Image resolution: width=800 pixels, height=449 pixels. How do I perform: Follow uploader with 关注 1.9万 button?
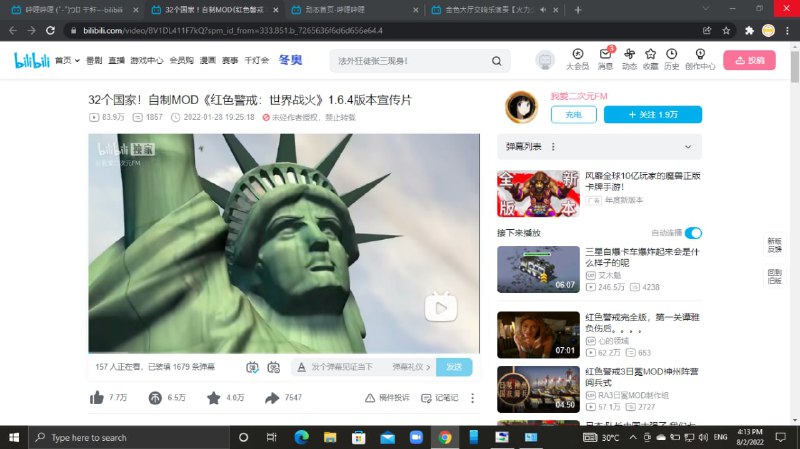[653, 114]
